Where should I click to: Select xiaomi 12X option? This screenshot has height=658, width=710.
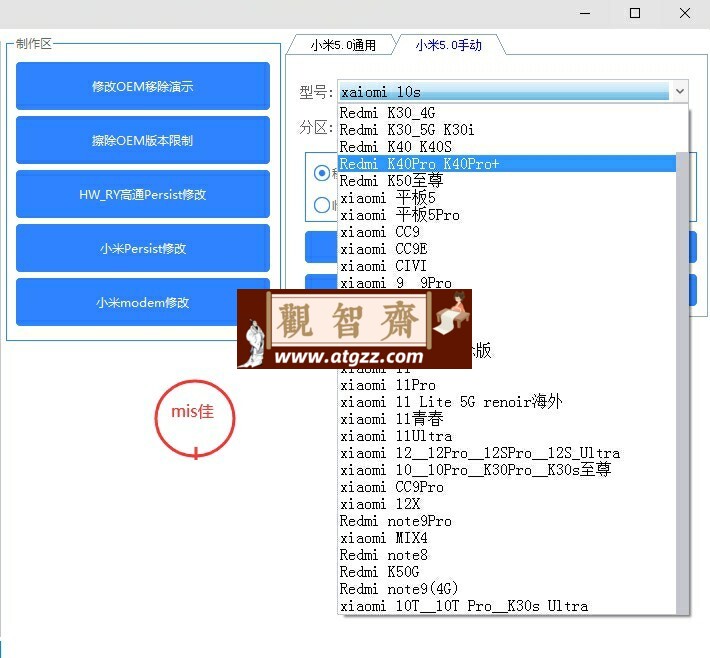click(x=507, y=504)
